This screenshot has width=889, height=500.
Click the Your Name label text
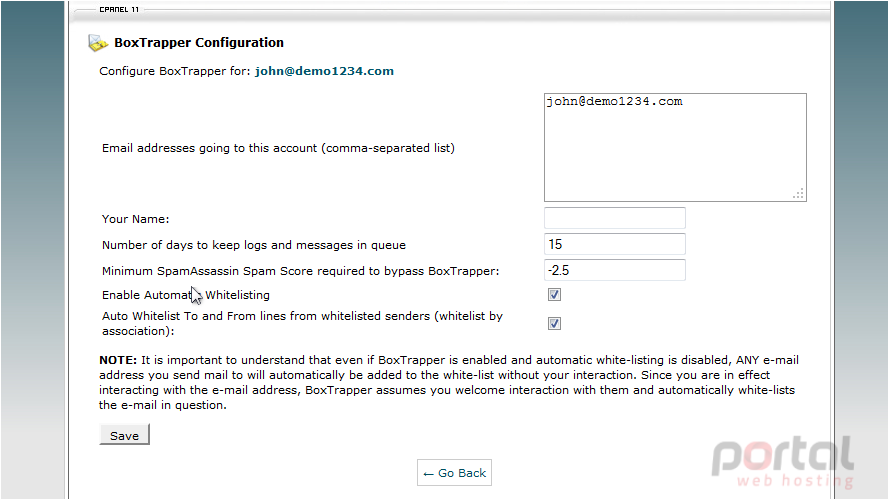pyautogui.click(x=136, y=219)
